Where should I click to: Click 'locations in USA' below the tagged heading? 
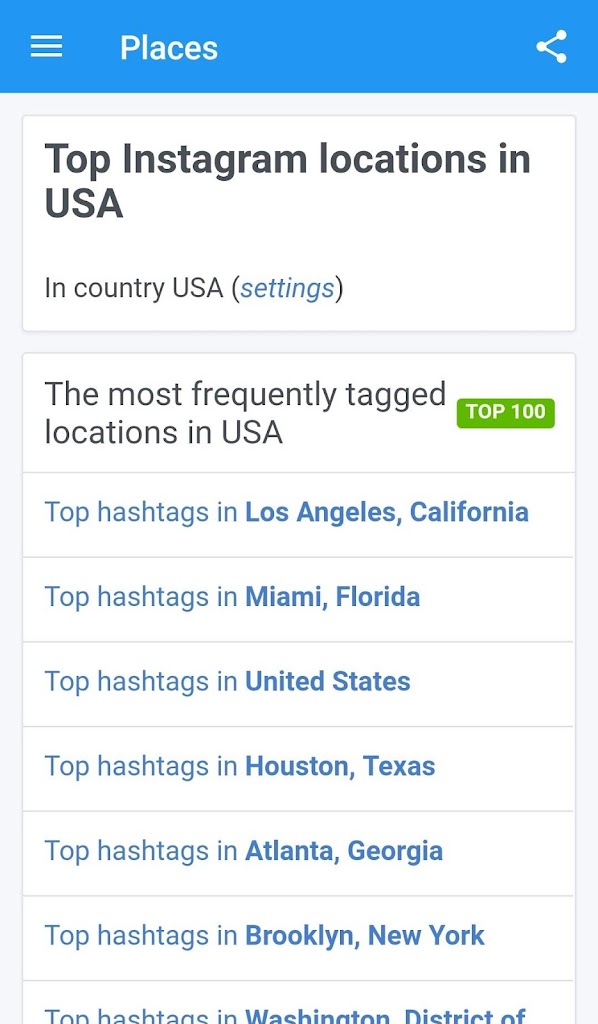point(163,432)
